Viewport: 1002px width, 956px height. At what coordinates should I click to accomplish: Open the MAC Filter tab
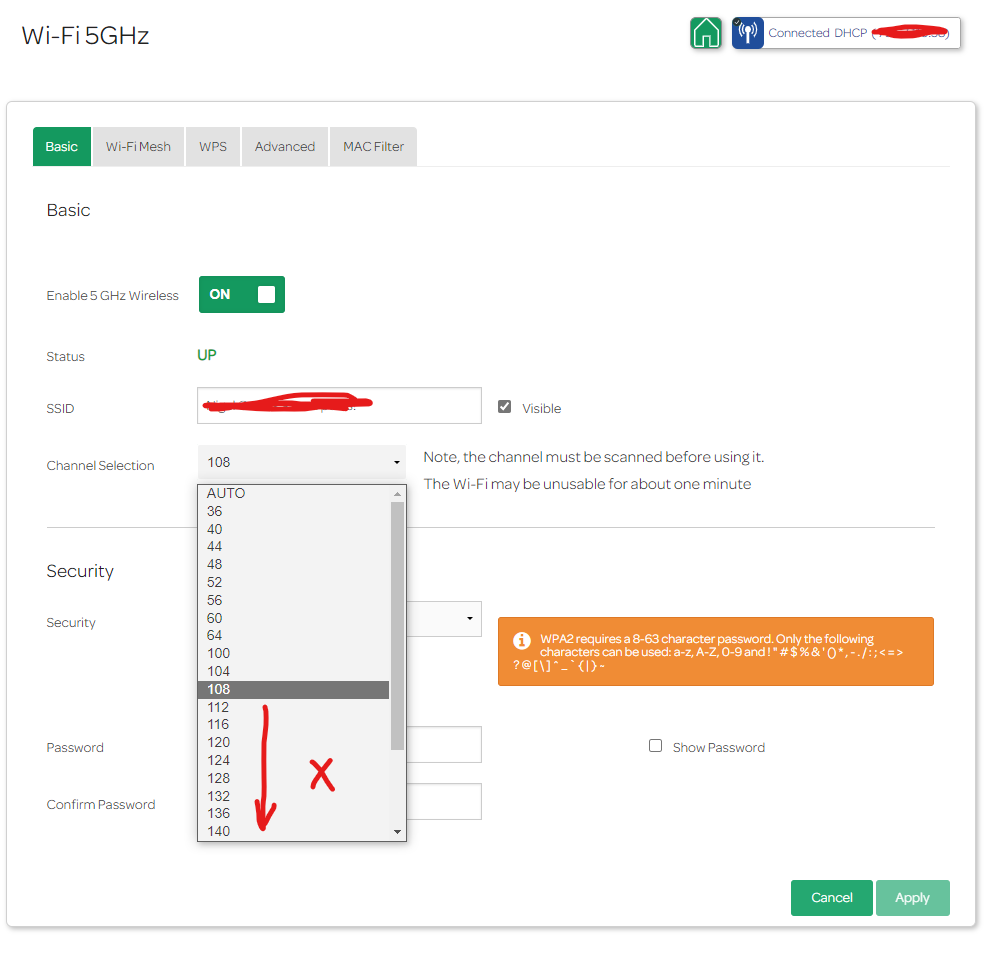tap(373, 146)
